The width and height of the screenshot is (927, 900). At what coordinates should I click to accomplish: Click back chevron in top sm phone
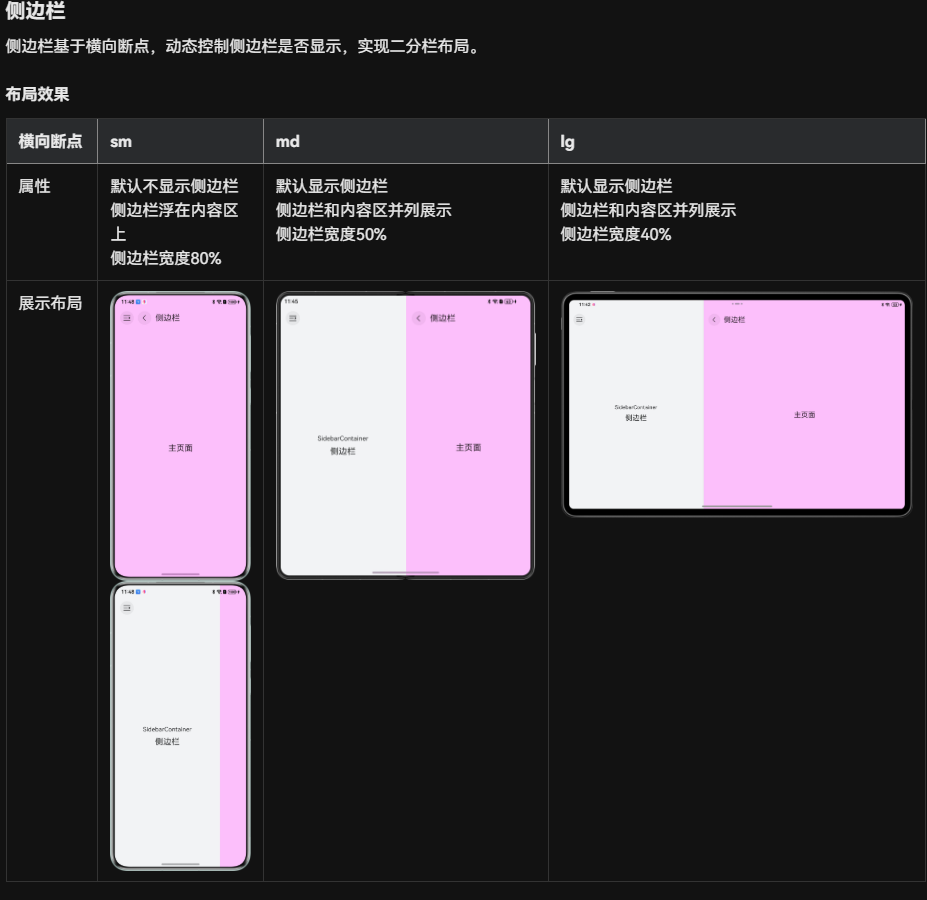coord(144,318)
